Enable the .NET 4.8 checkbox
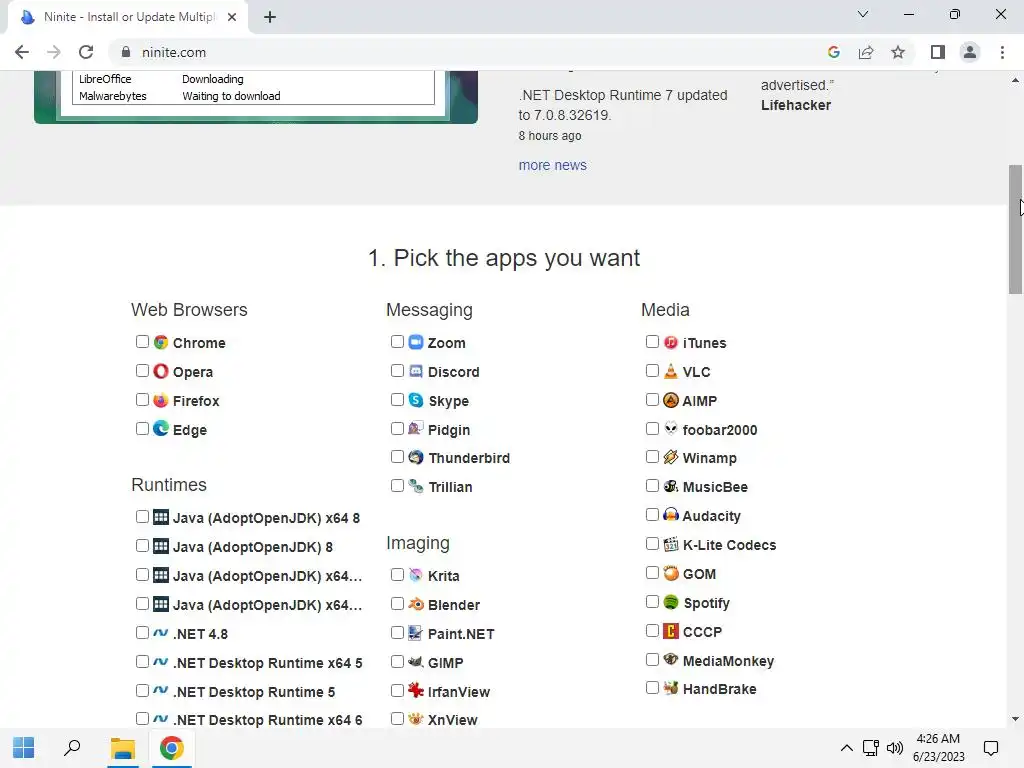Image resolution: width=1024 pixels, height=768 pixels. click(x=142, y=632)
